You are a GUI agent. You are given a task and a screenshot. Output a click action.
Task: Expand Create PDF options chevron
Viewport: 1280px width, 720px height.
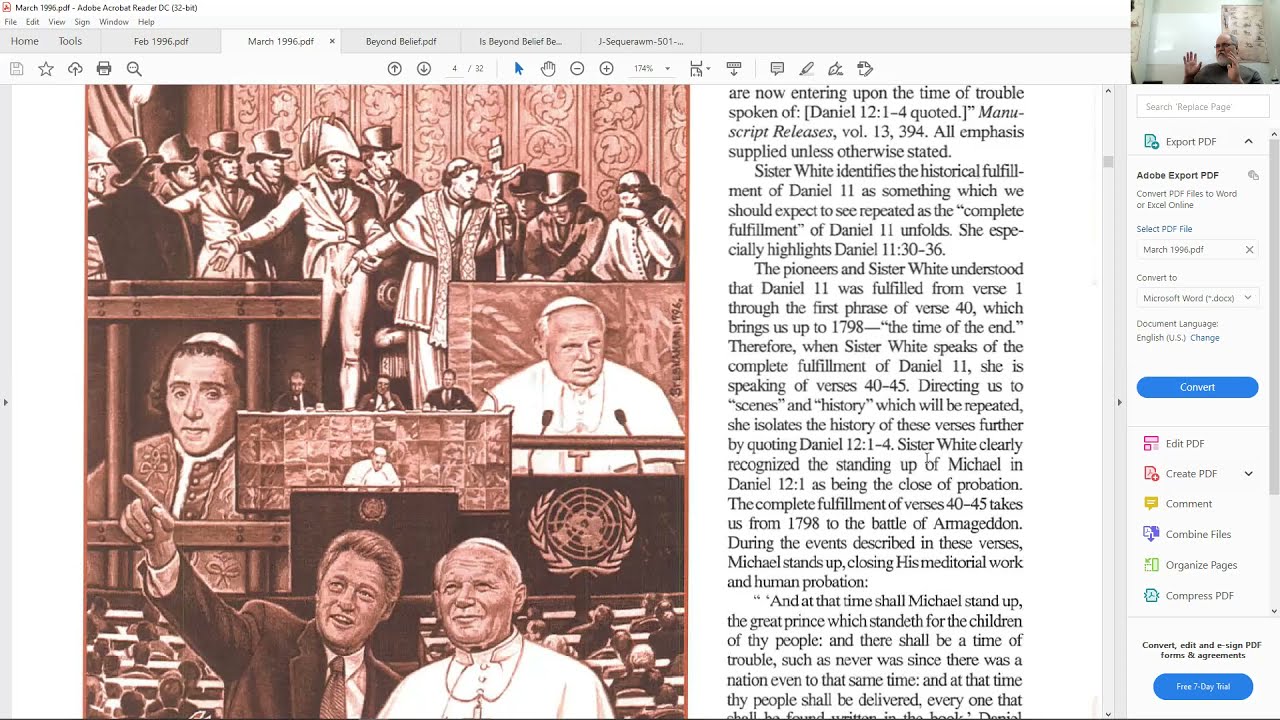[x=1248, y=474]
